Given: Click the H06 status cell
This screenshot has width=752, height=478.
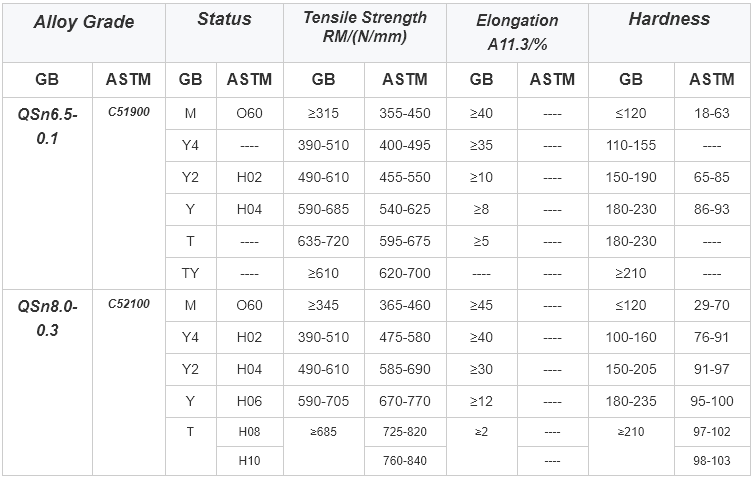Looking at the screenshot, I should tap(249, 401).
